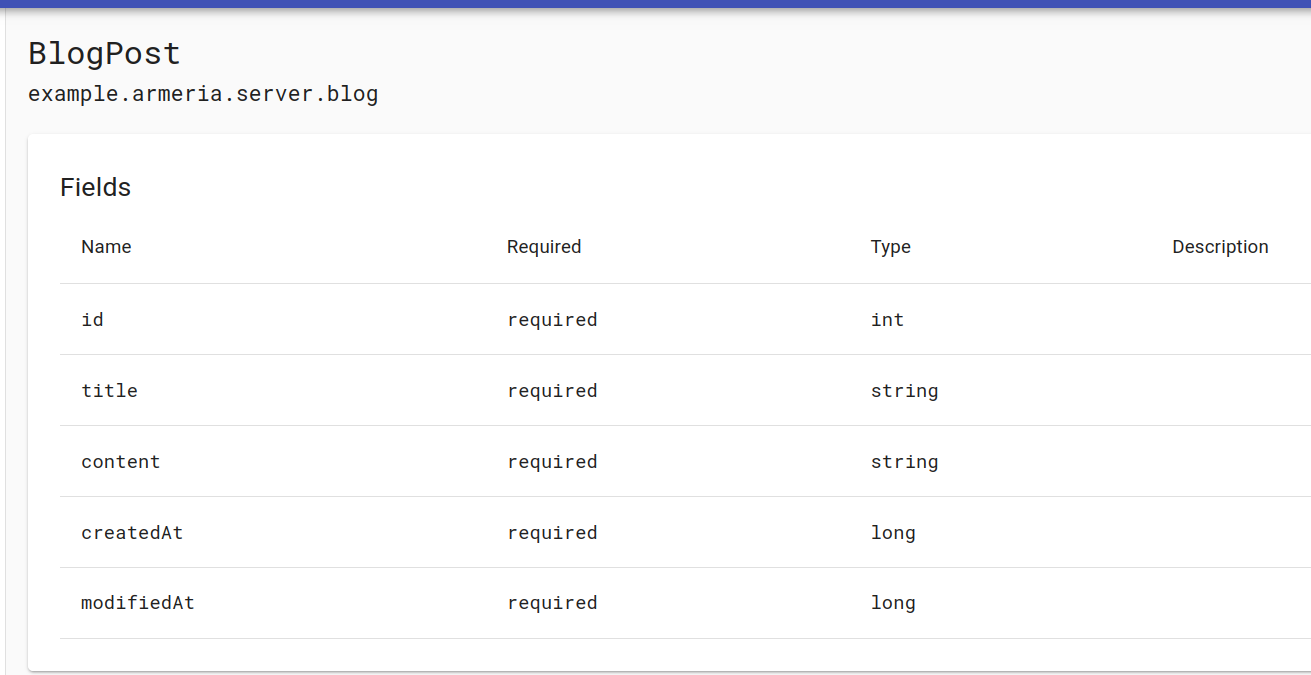Click the Name column header
The height and width of the screenshot is (675, 1311).
pyautogui.click(x=106, y=247)
